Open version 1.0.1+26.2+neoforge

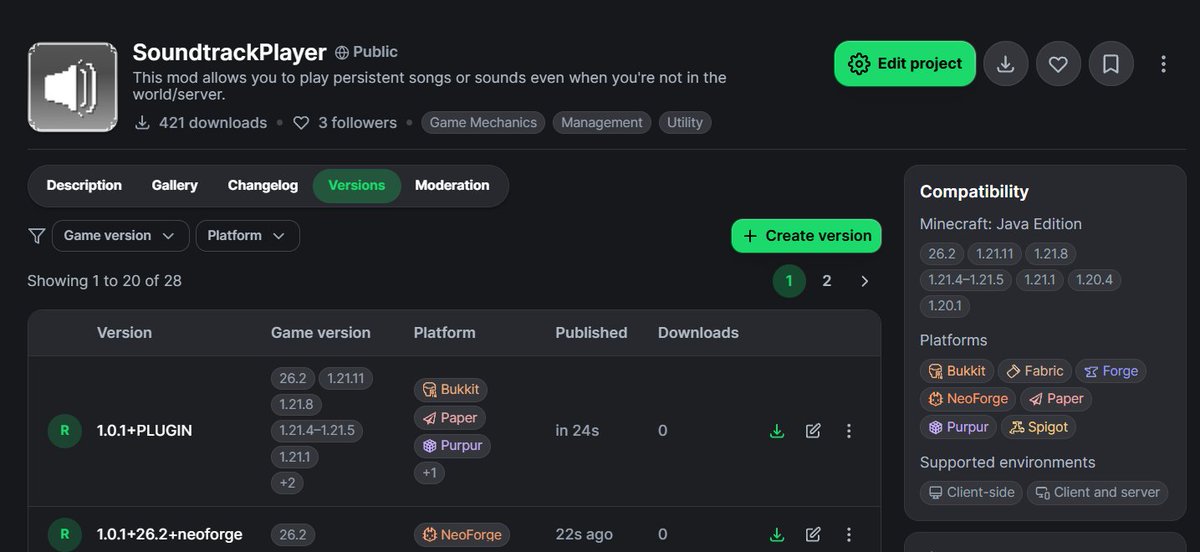[170, 535]
